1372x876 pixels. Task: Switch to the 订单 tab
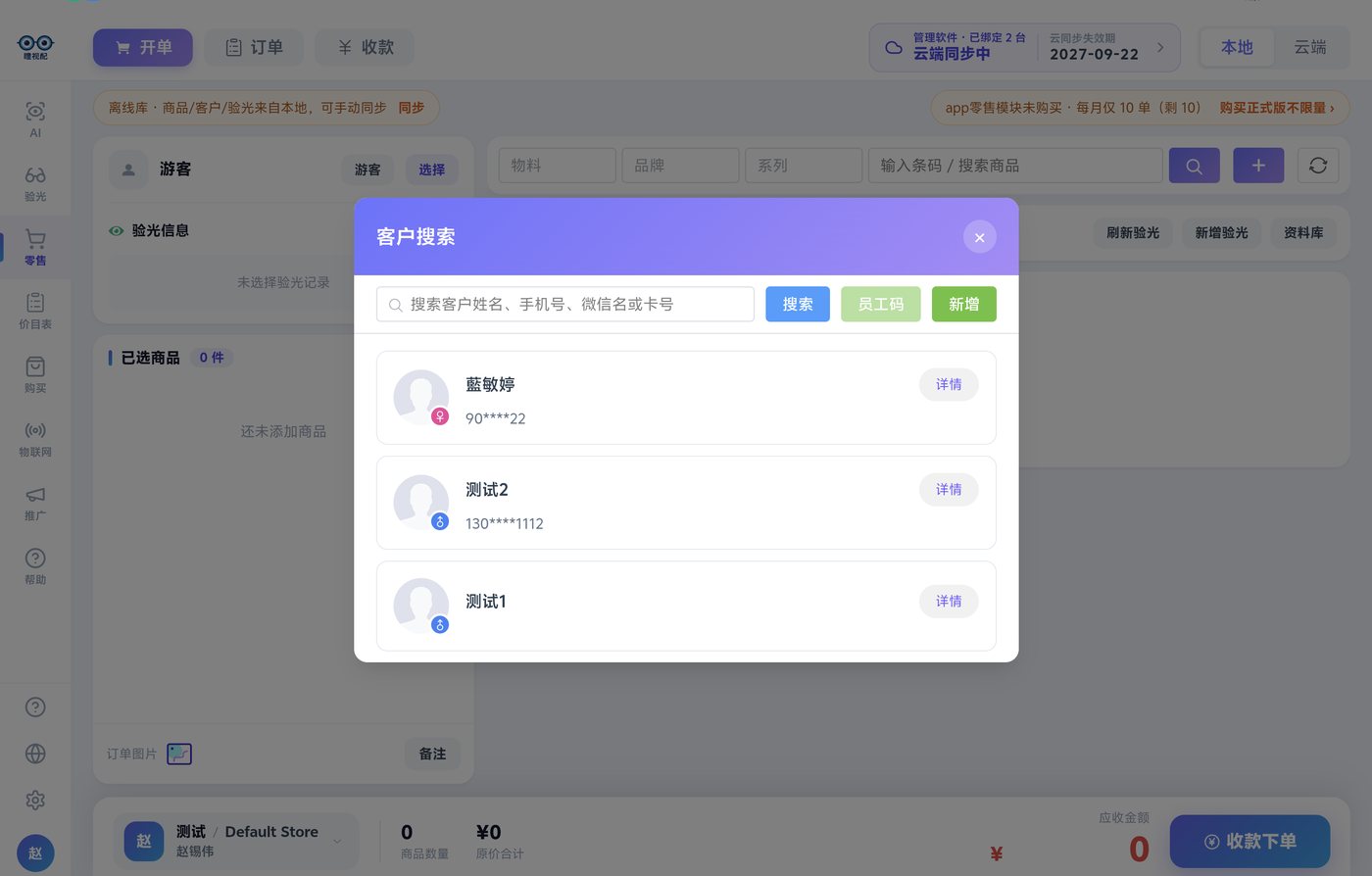[254, 47]
